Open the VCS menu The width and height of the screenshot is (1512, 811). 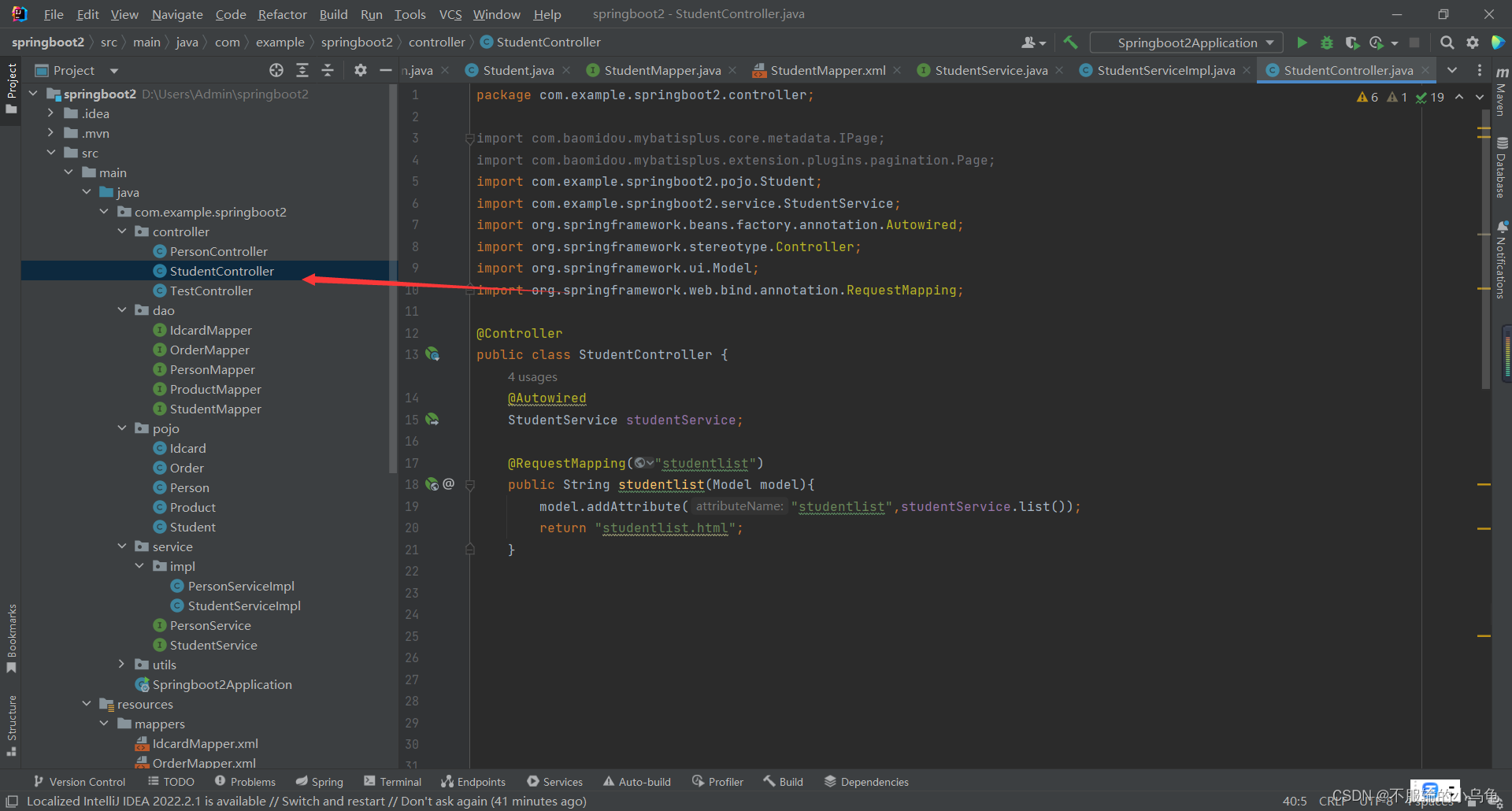[x=450, y=14]
